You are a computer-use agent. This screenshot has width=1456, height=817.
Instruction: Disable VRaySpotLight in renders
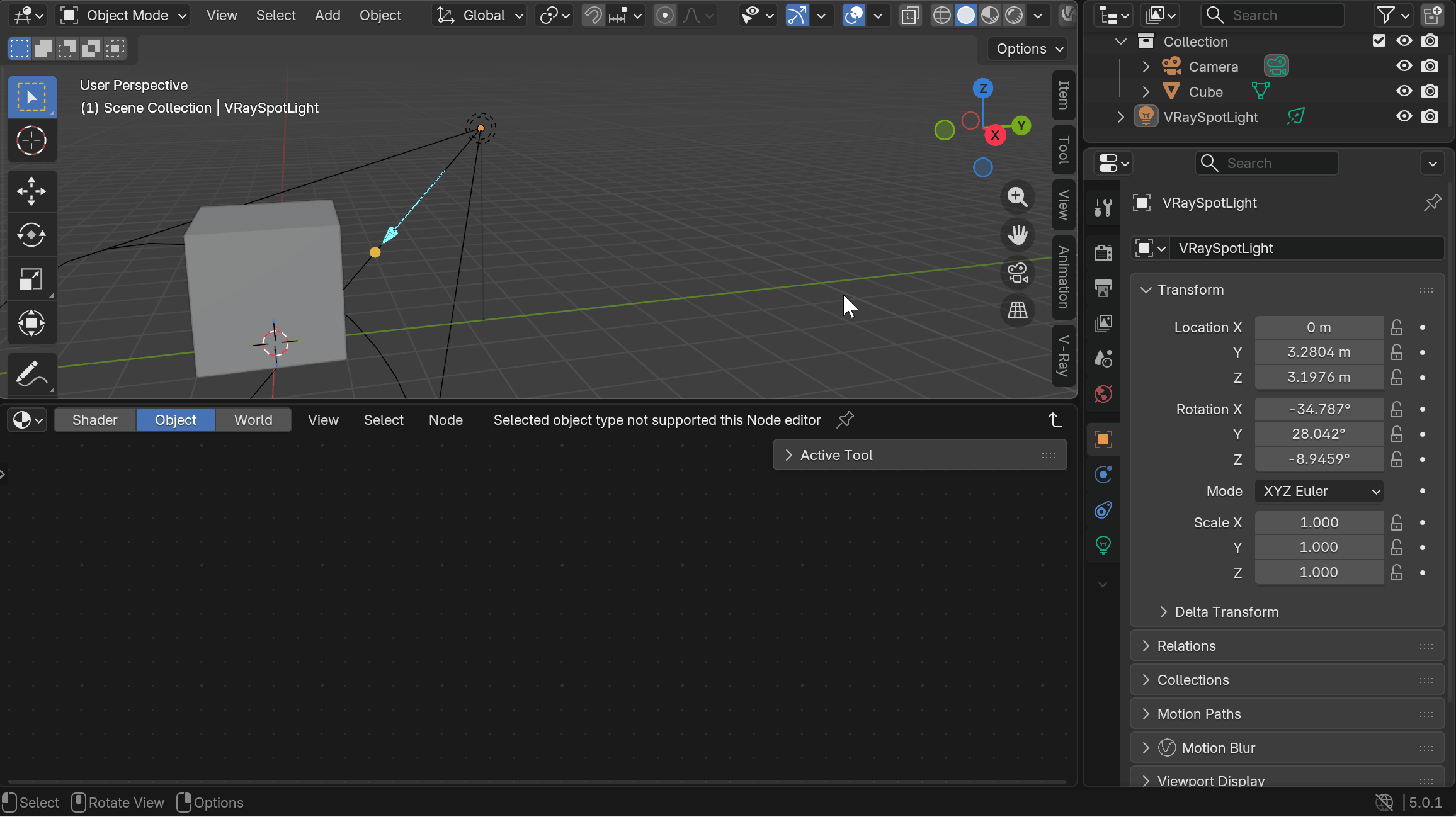tap(1430, 116)
